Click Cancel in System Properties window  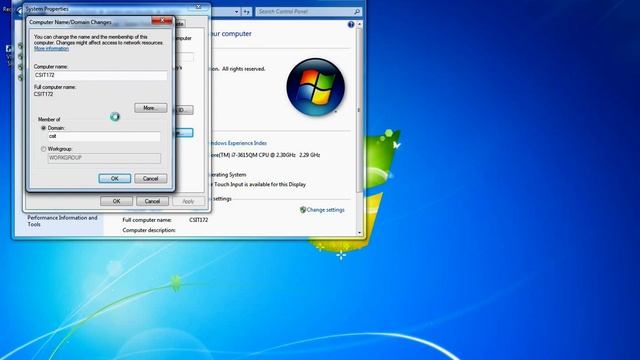click(152, 201)
